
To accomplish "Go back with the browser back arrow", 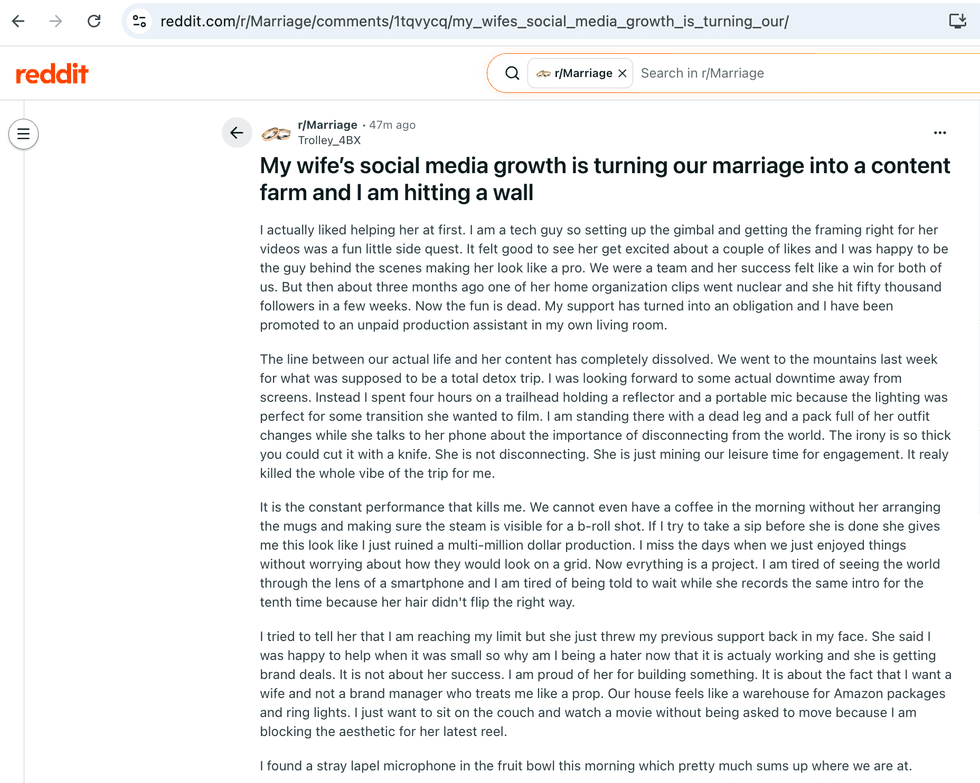I will coord(19,21).
